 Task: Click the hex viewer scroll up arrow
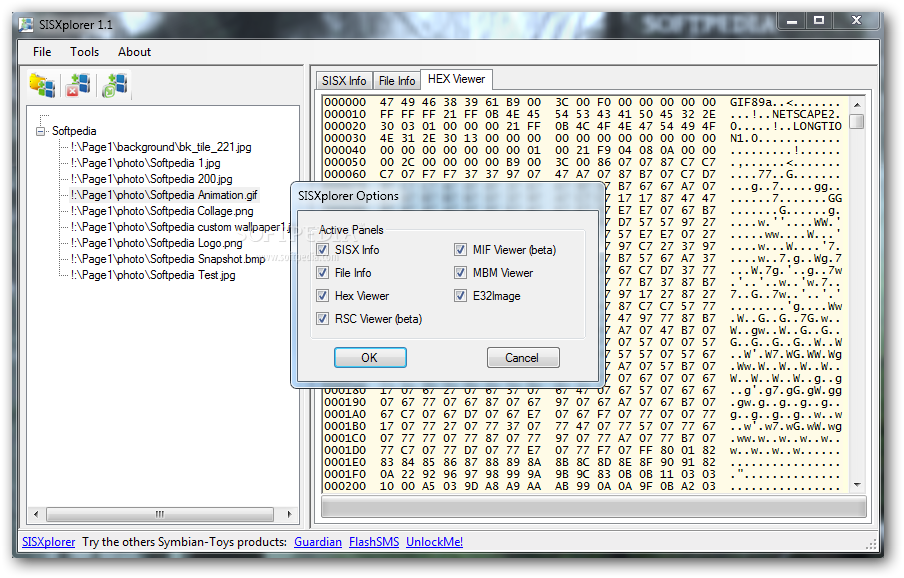point(857,104)
